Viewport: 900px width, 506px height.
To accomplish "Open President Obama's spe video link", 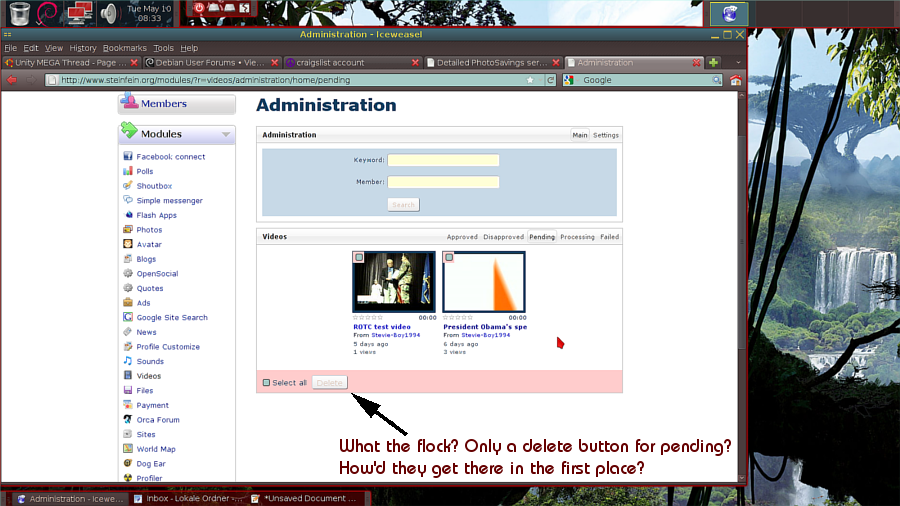I will 485,326.
